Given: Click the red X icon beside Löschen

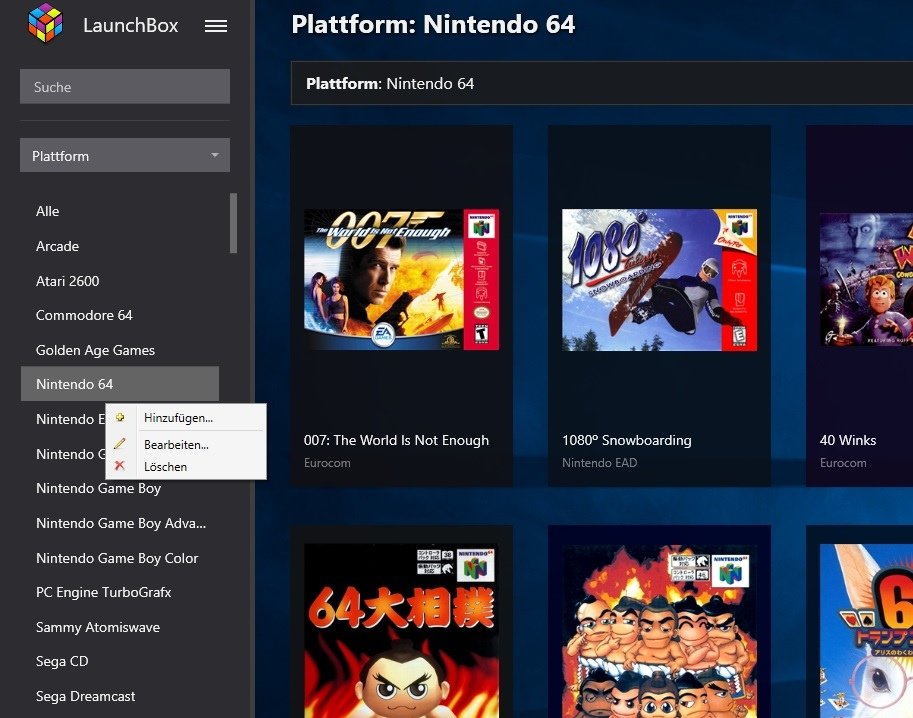Looking at the screenshot, I should 119,465.
